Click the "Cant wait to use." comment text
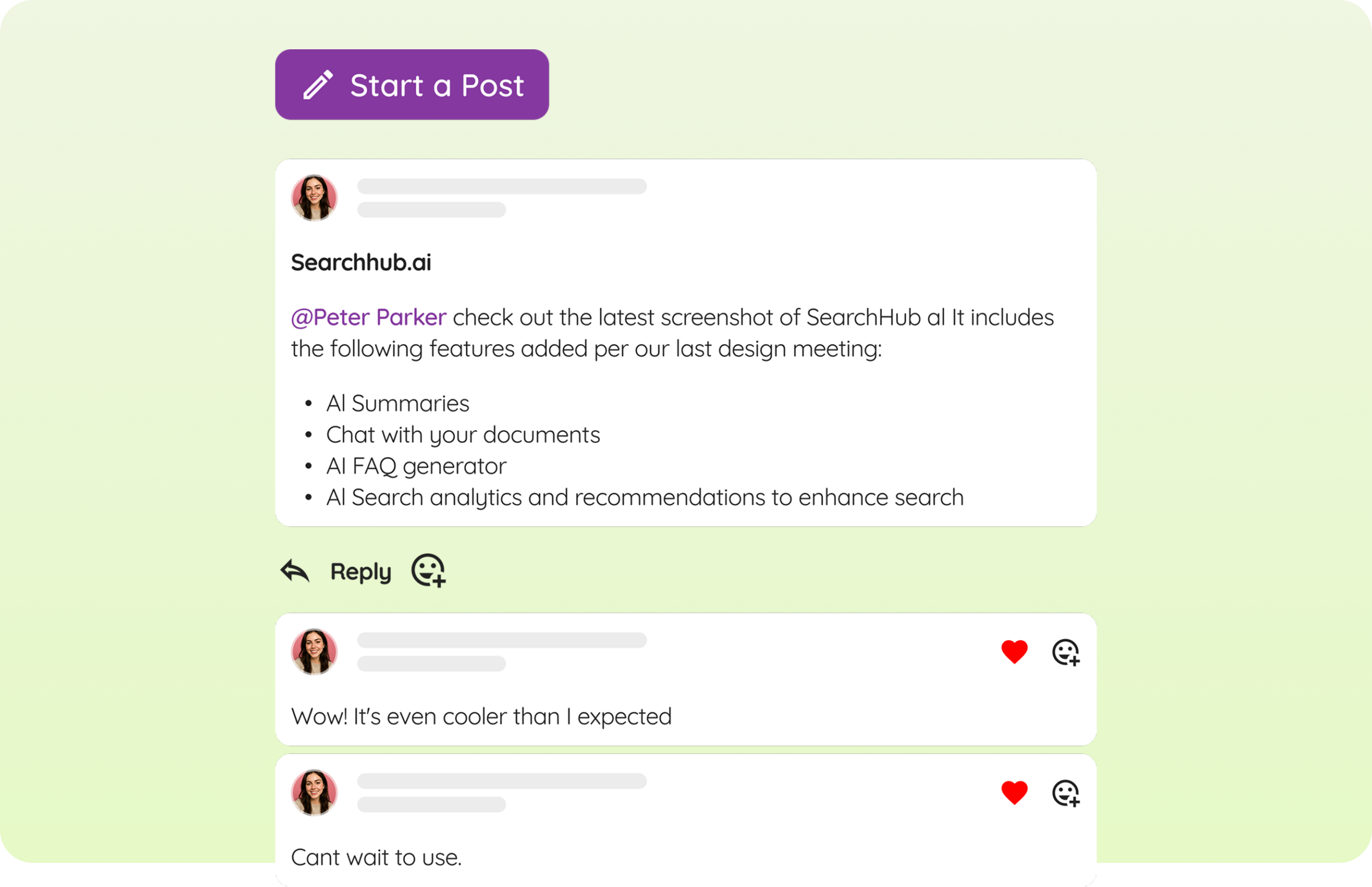 click(376, 857)
